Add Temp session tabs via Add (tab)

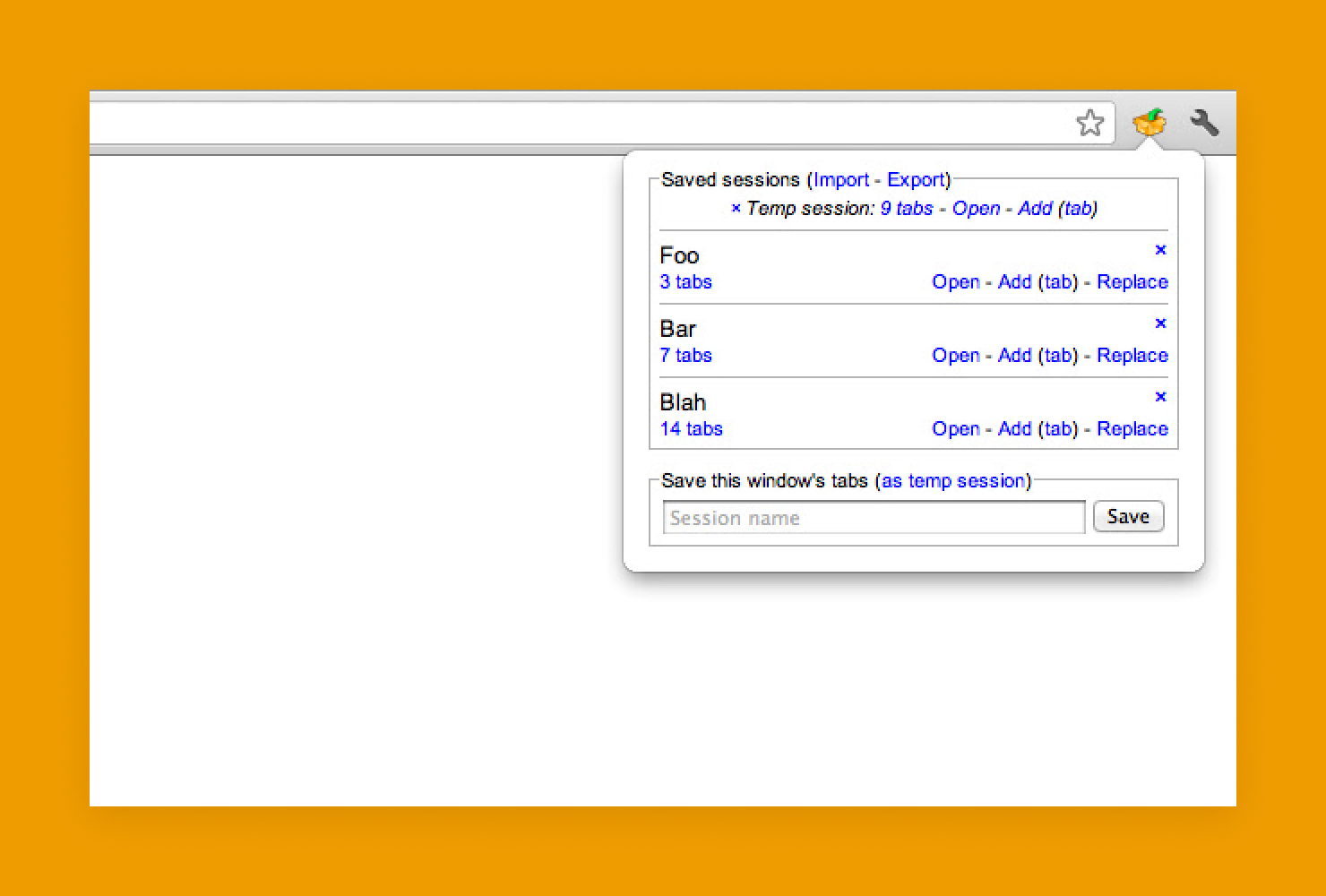pyautogui.click(x=1035, y=208)
